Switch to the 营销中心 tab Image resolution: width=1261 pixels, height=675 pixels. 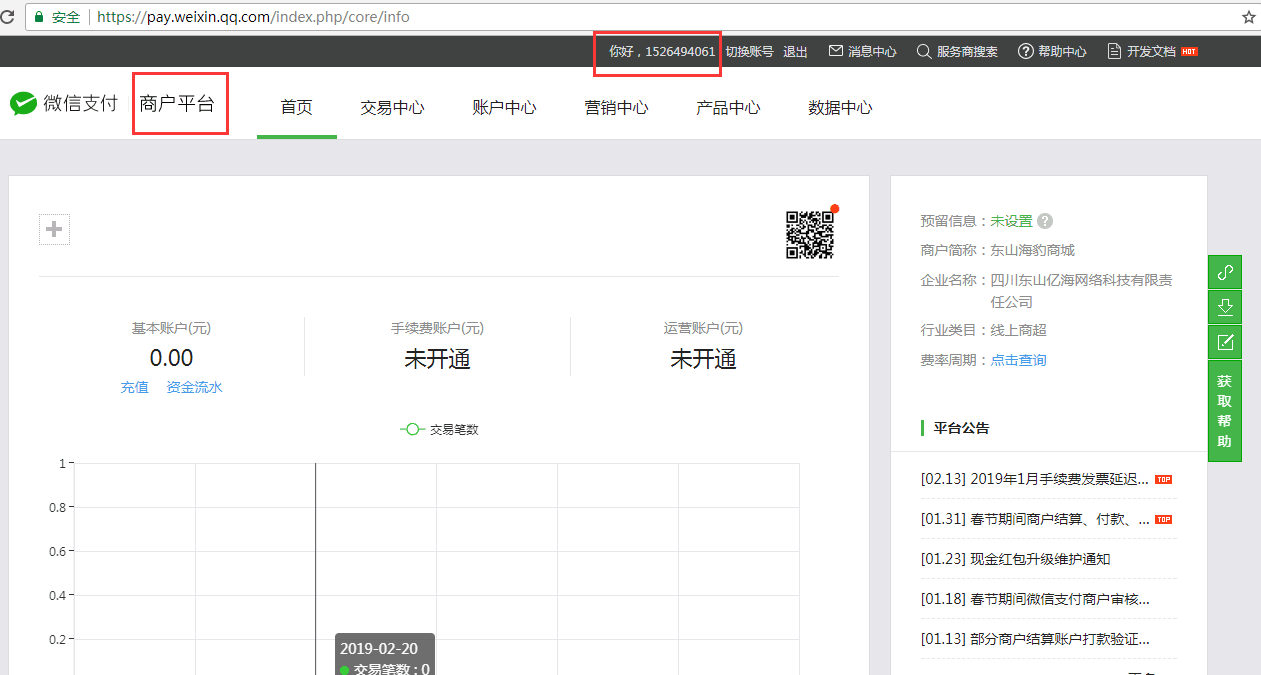[x=617, y=107]
